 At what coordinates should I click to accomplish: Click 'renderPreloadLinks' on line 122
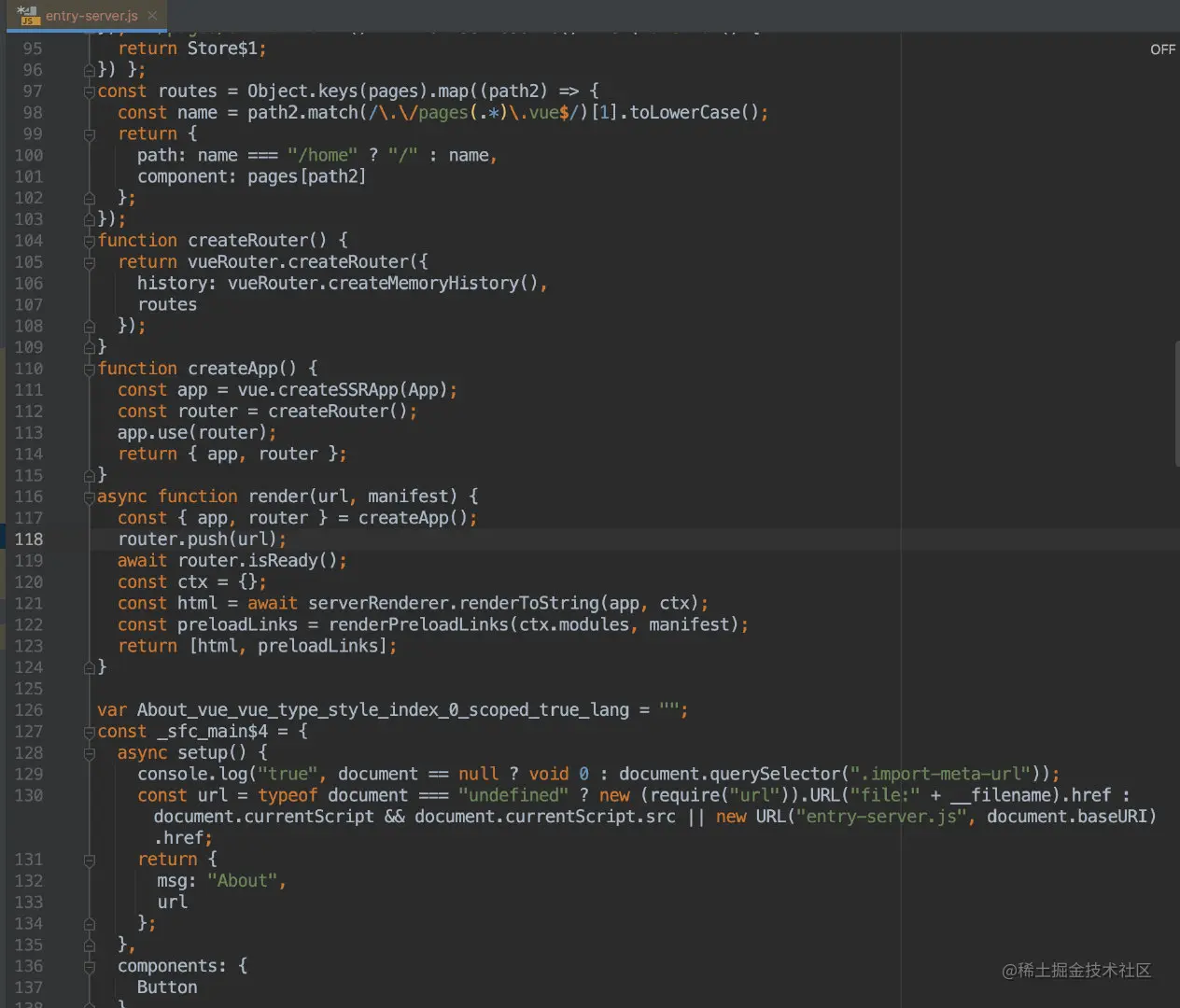tap(418, 624)
